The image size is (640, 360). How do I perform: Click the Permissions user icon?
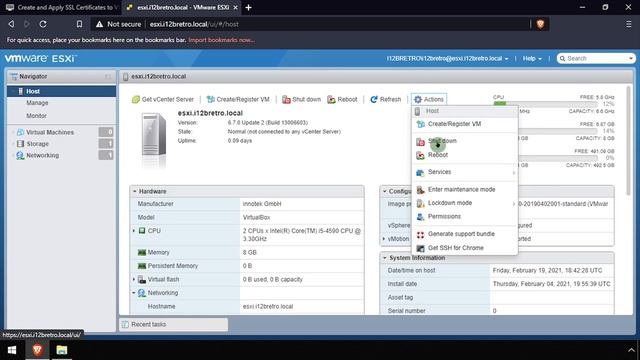(420, 217)
